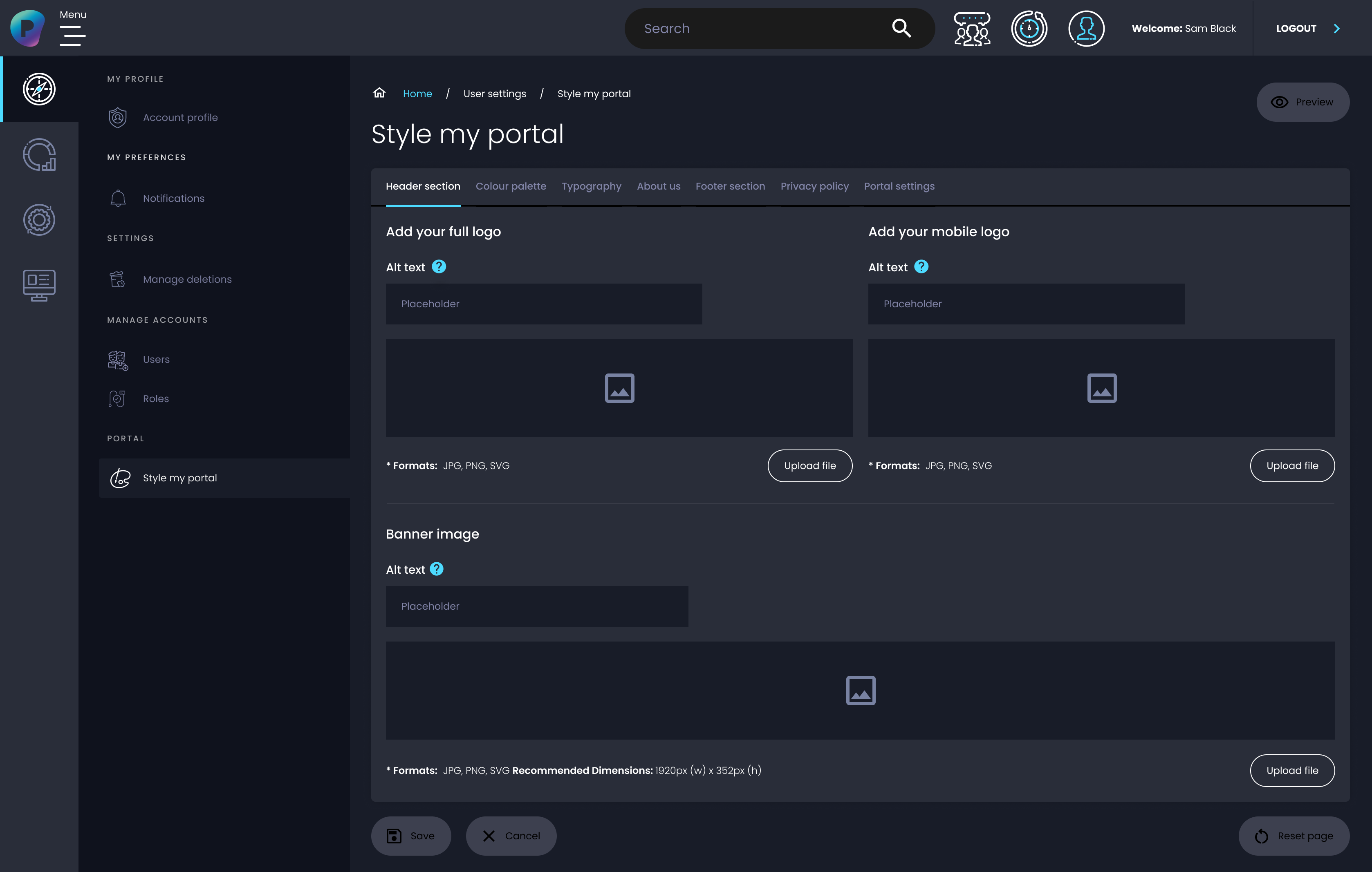Click the timer clock icon in header
Screen dimensions: 1372x872
coord(1029,29)
